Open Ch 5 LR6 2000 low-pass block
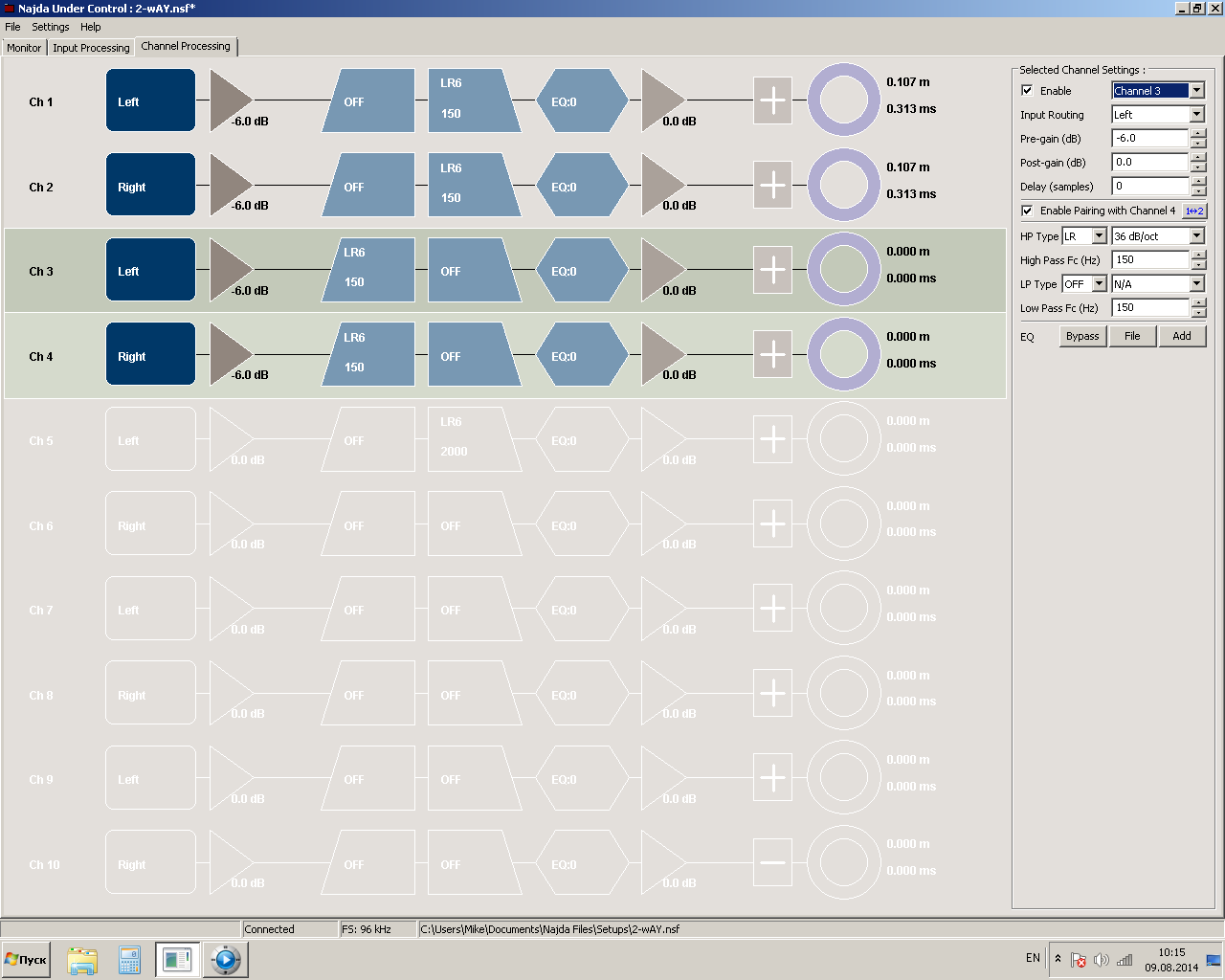 [475, 439]
